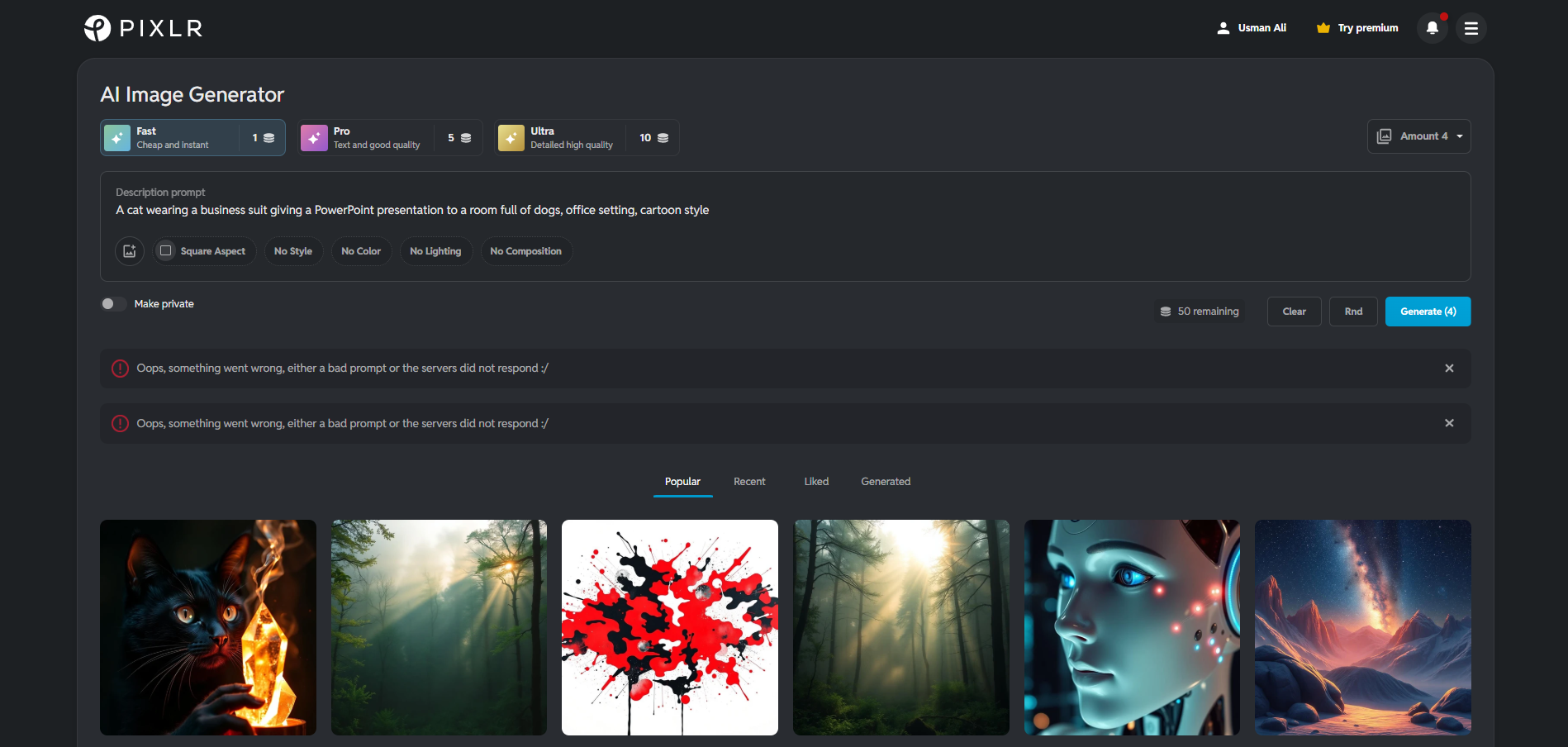Image resolution: width=1568 pixels, height=747 pixels.
Task: Click the Generate (4) button
Action: click(1428, 311)
